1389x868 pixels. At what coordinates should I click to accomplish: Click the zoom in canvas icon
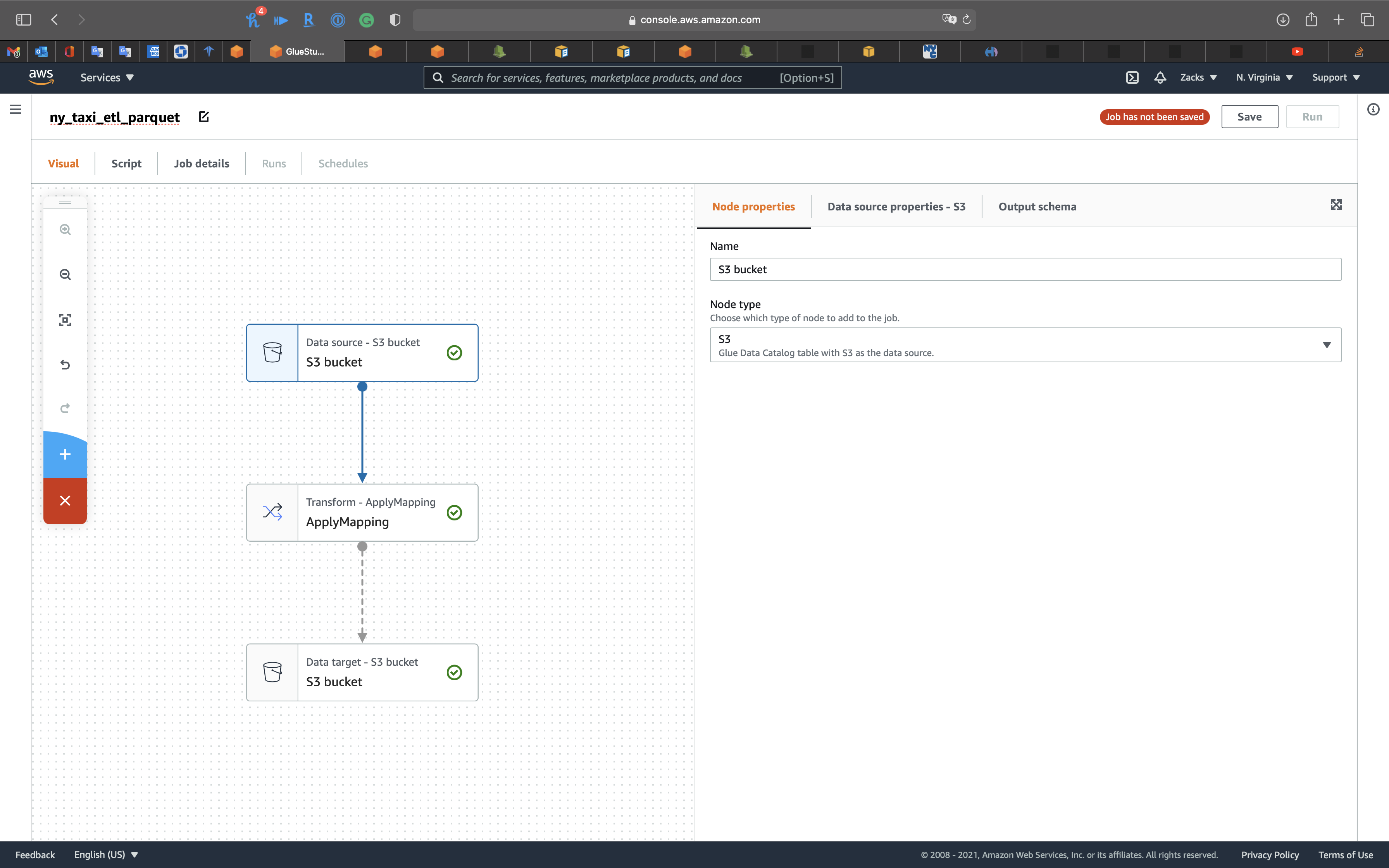65,230
